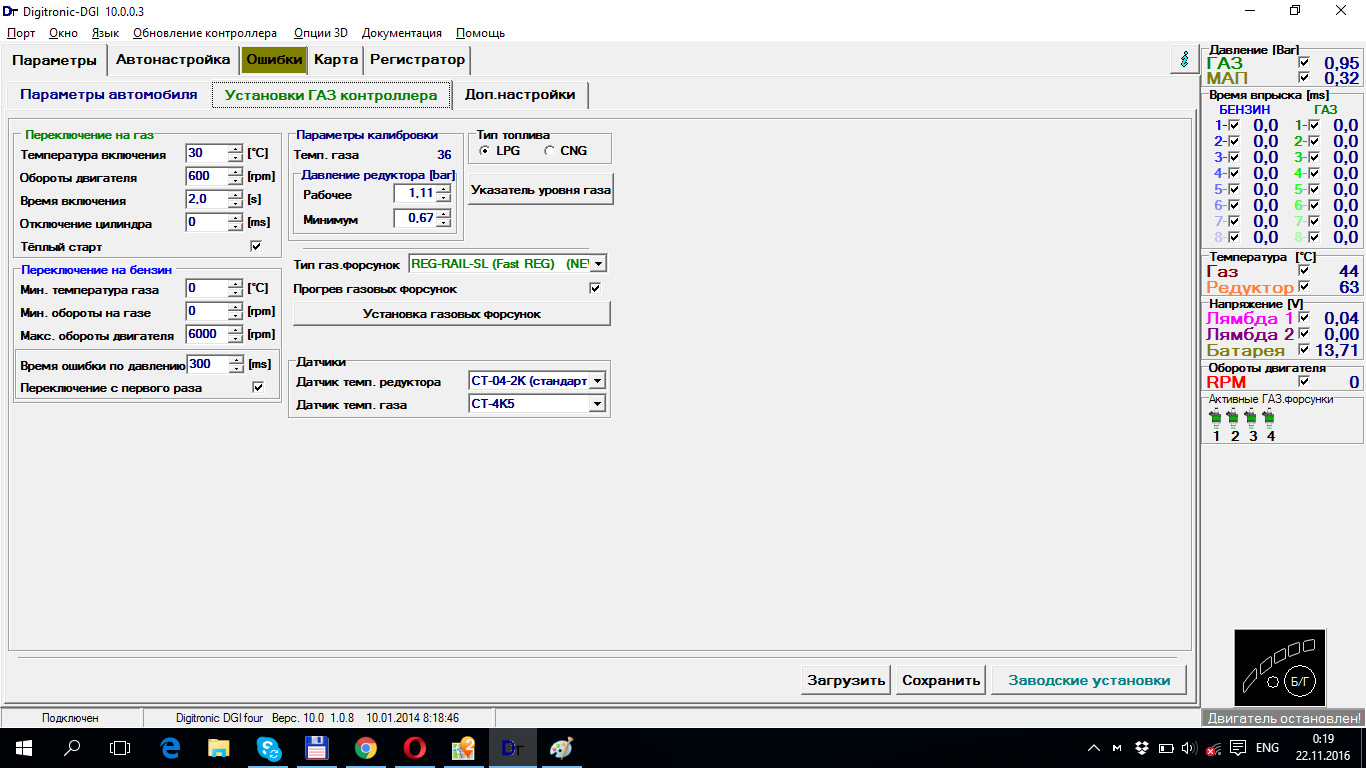Open Windows Start menu
The width and height of the screenshot is (1366, 768).
pos(23,747)
